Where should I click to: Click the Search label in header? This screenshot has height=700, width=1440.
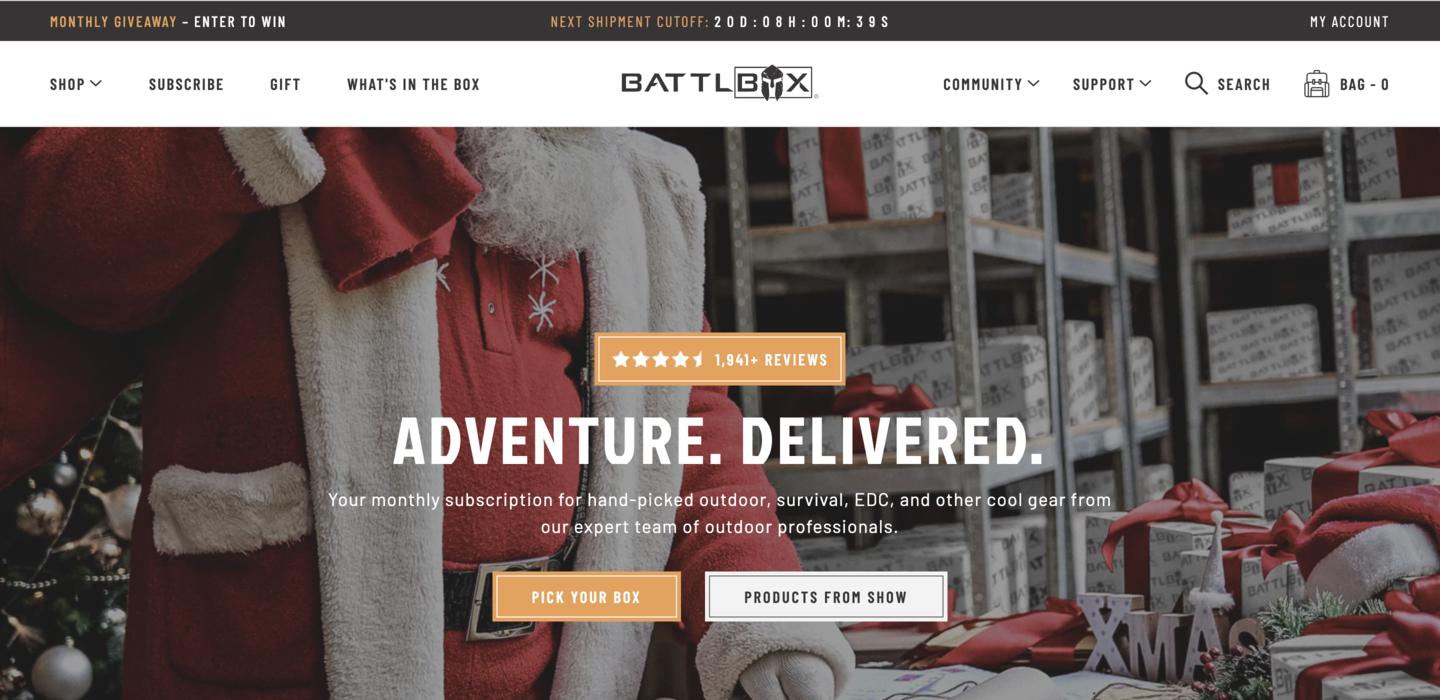pyautogui.click(x=1244, y=84)
